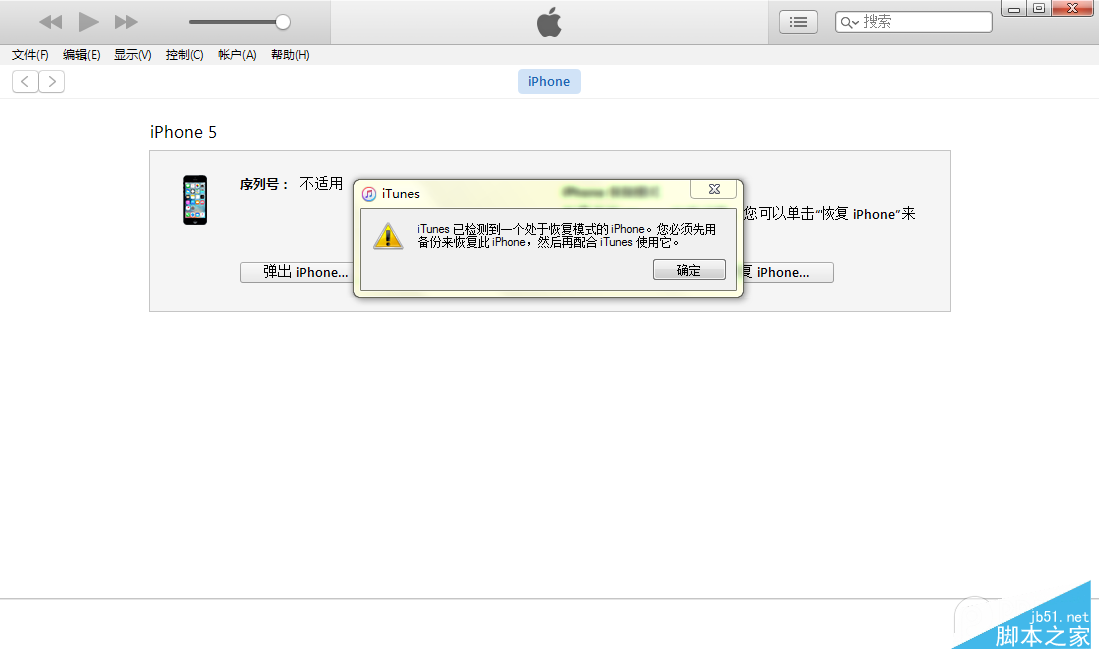Click 确定 in the iTunes dialog

689,270
